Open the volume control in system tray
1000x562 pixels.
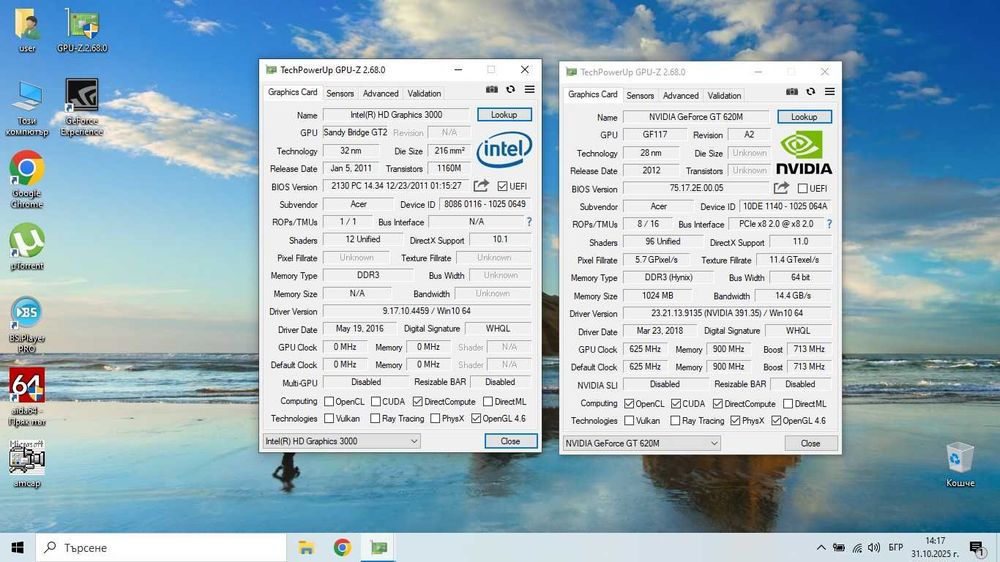(874, 547)
